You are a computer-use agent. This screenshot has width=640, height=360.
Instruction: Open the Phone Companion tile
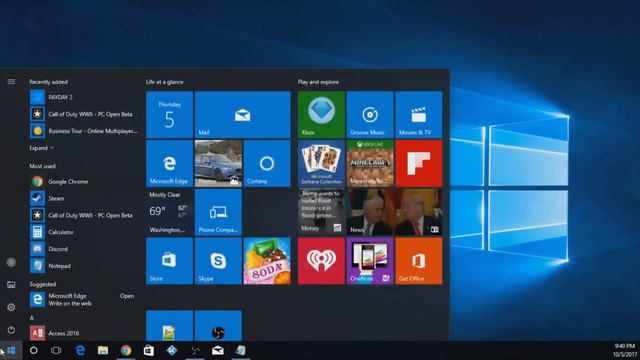pos(218,212)
